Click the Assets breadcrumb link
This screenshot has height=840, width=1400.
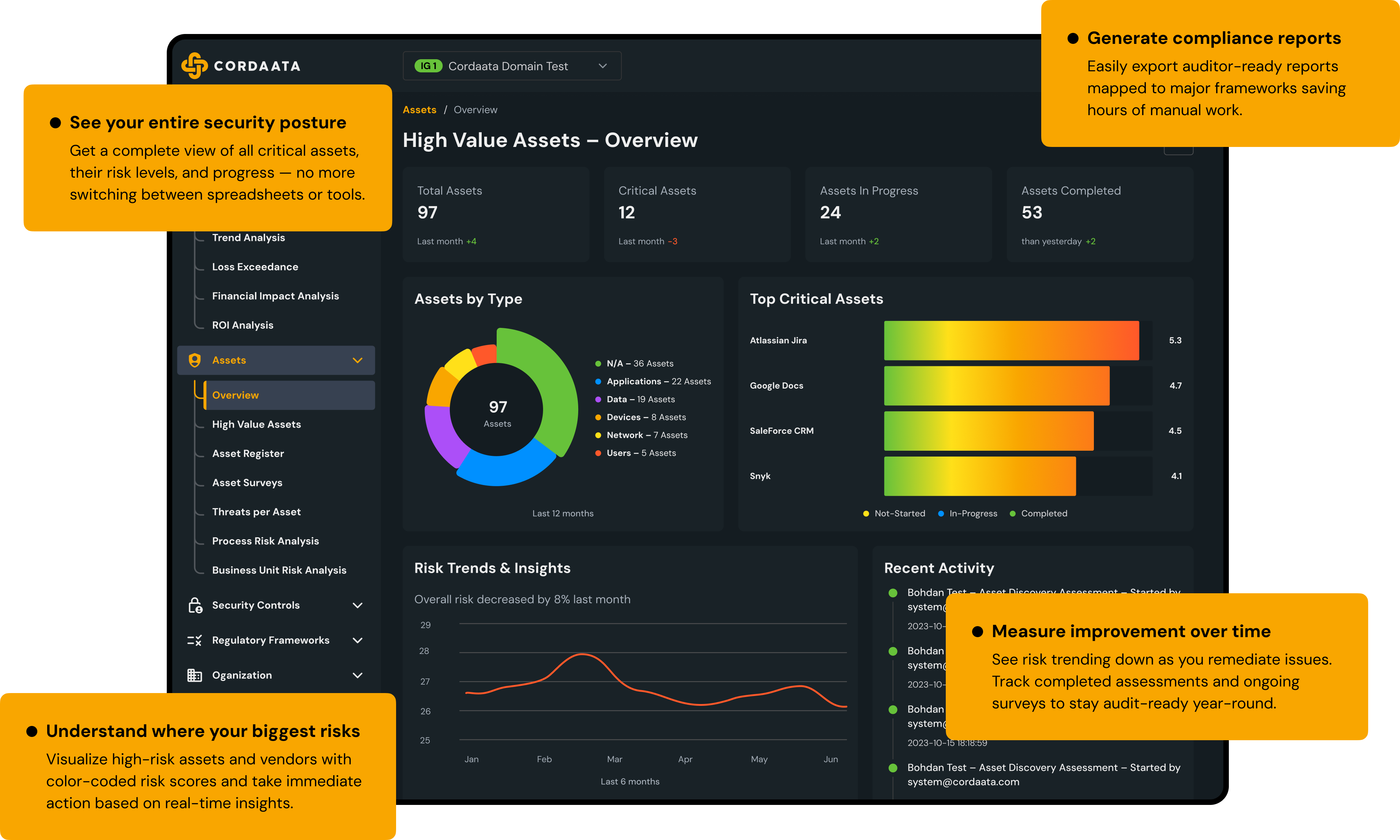(x=419, y=110)
